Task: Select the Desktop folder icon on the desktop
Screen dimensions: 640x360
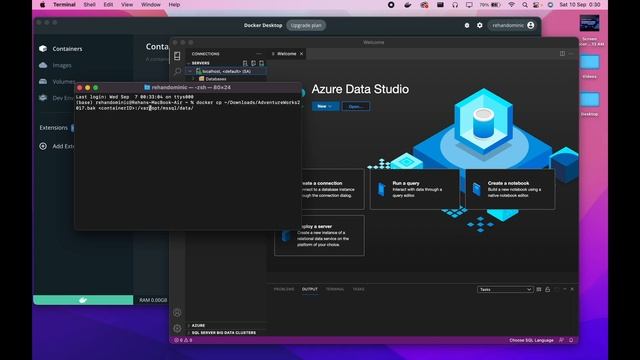Action: click(589, 100)
